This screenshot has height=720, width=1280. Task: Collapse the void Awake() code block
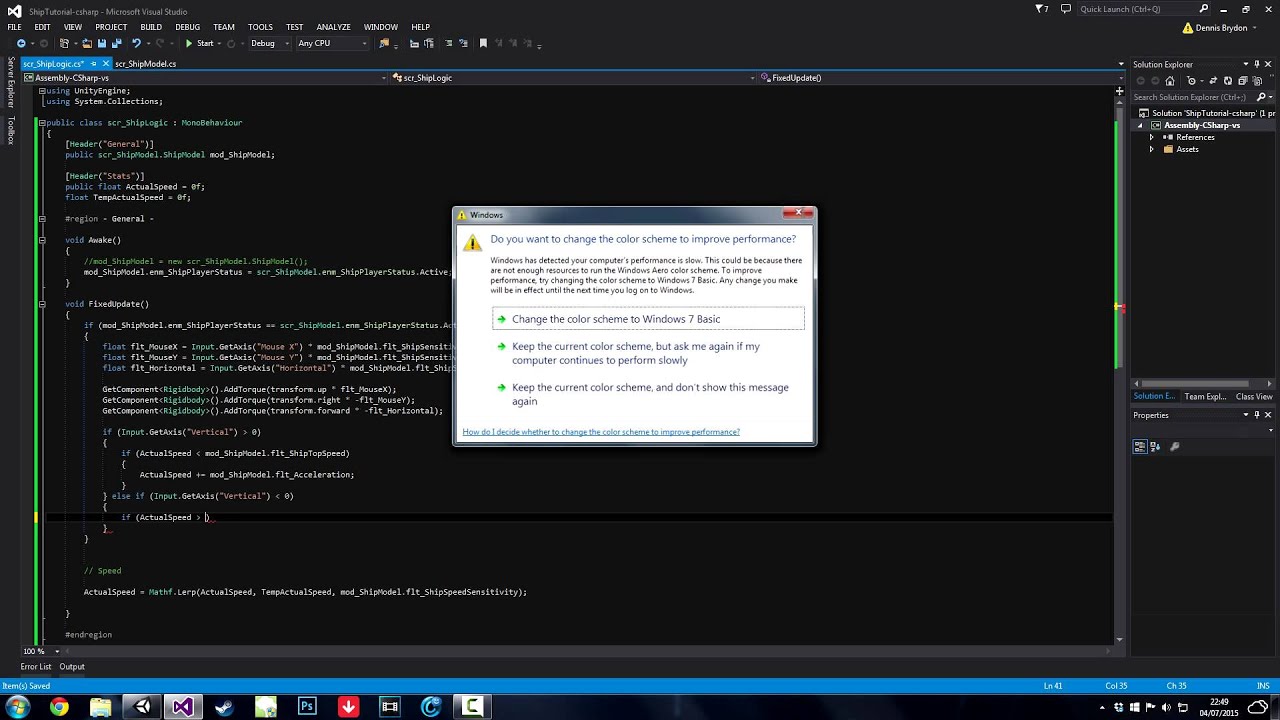(x=41, y=240)
